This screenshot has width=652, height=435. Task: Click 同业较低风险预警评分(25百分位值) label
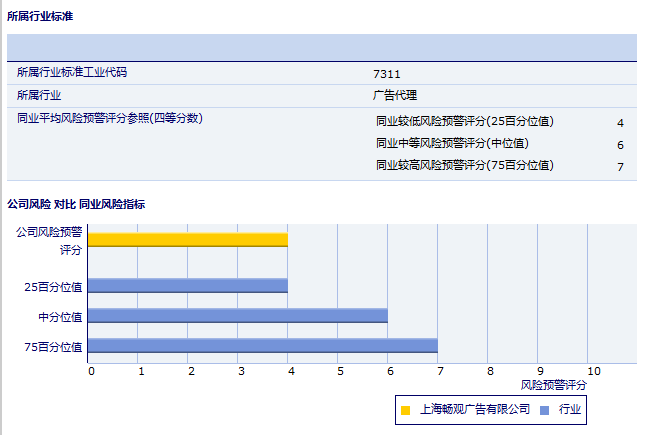(x=465, y=121)
